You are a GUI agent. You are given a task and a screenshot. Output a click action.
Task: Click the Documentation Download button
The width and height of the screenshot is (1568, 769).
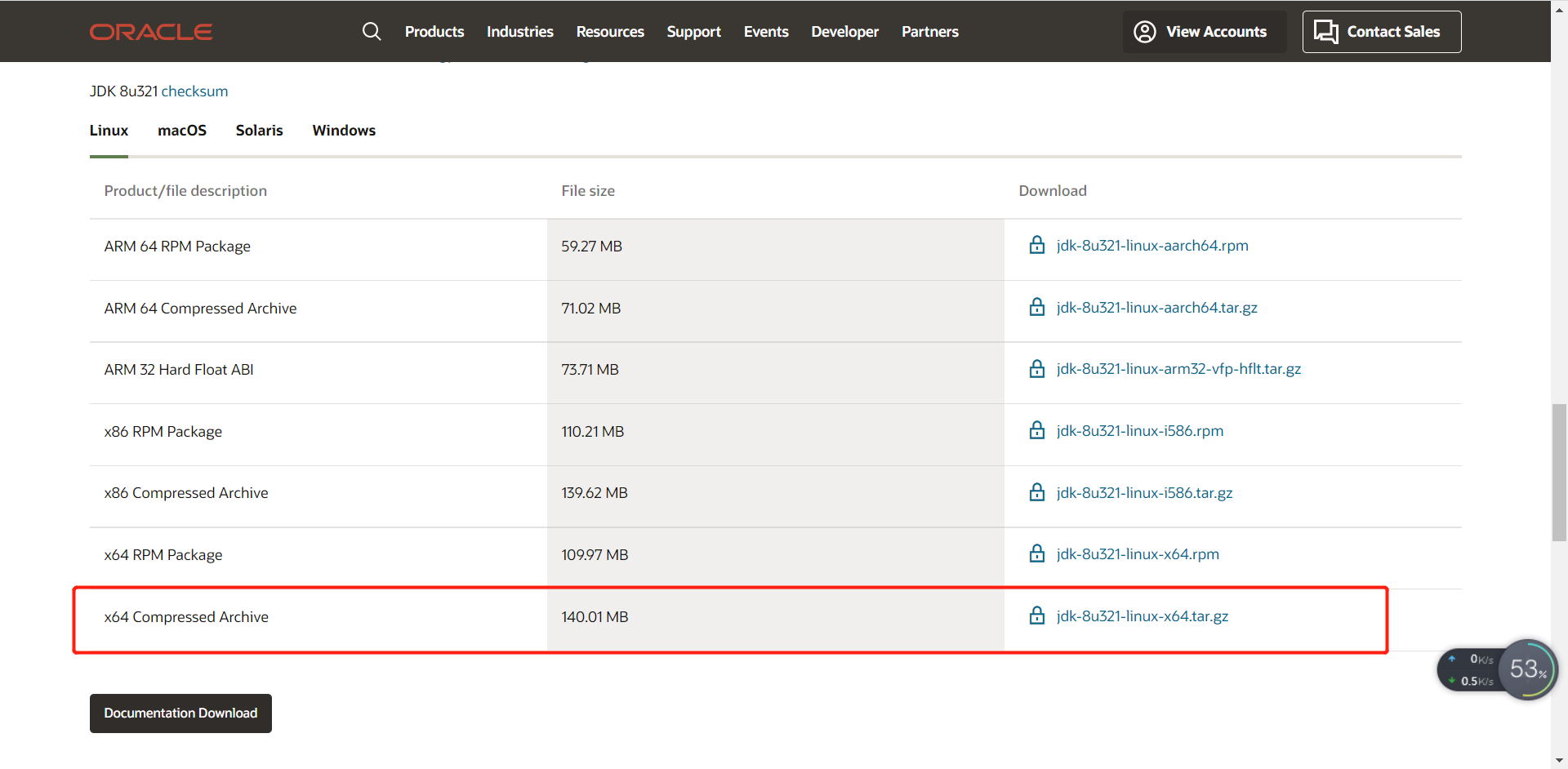pyautogui.click(x=180, y=713)
